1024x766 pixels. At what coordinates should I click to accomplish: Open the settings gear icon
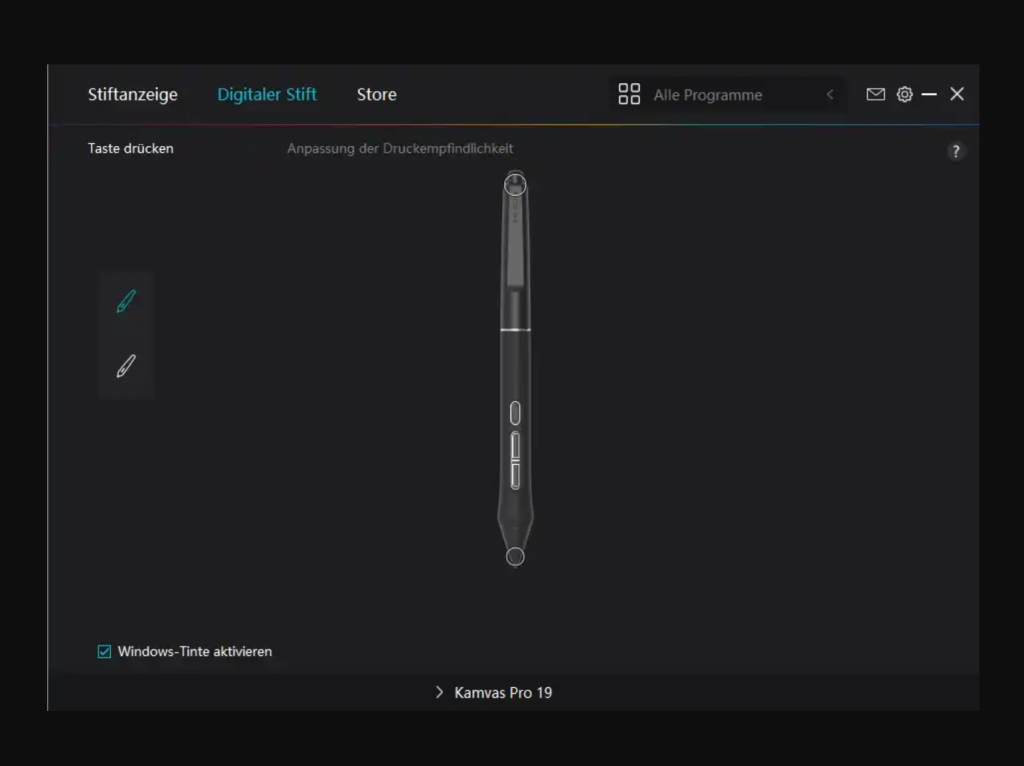905,94
